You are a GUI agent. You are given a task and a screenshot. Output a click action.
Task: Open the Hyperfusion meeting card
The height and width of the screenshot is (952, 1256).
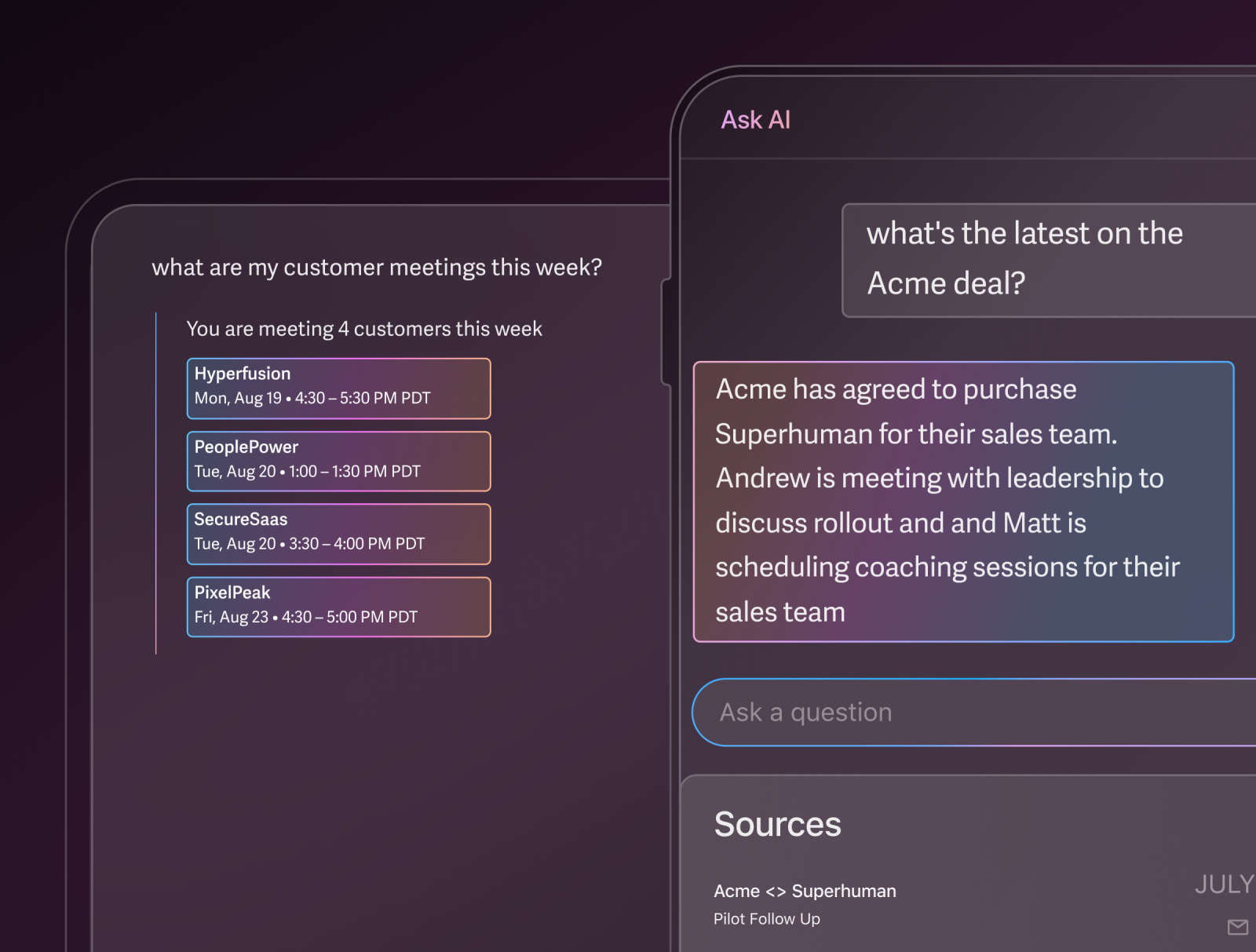click(x=338, y=388)
